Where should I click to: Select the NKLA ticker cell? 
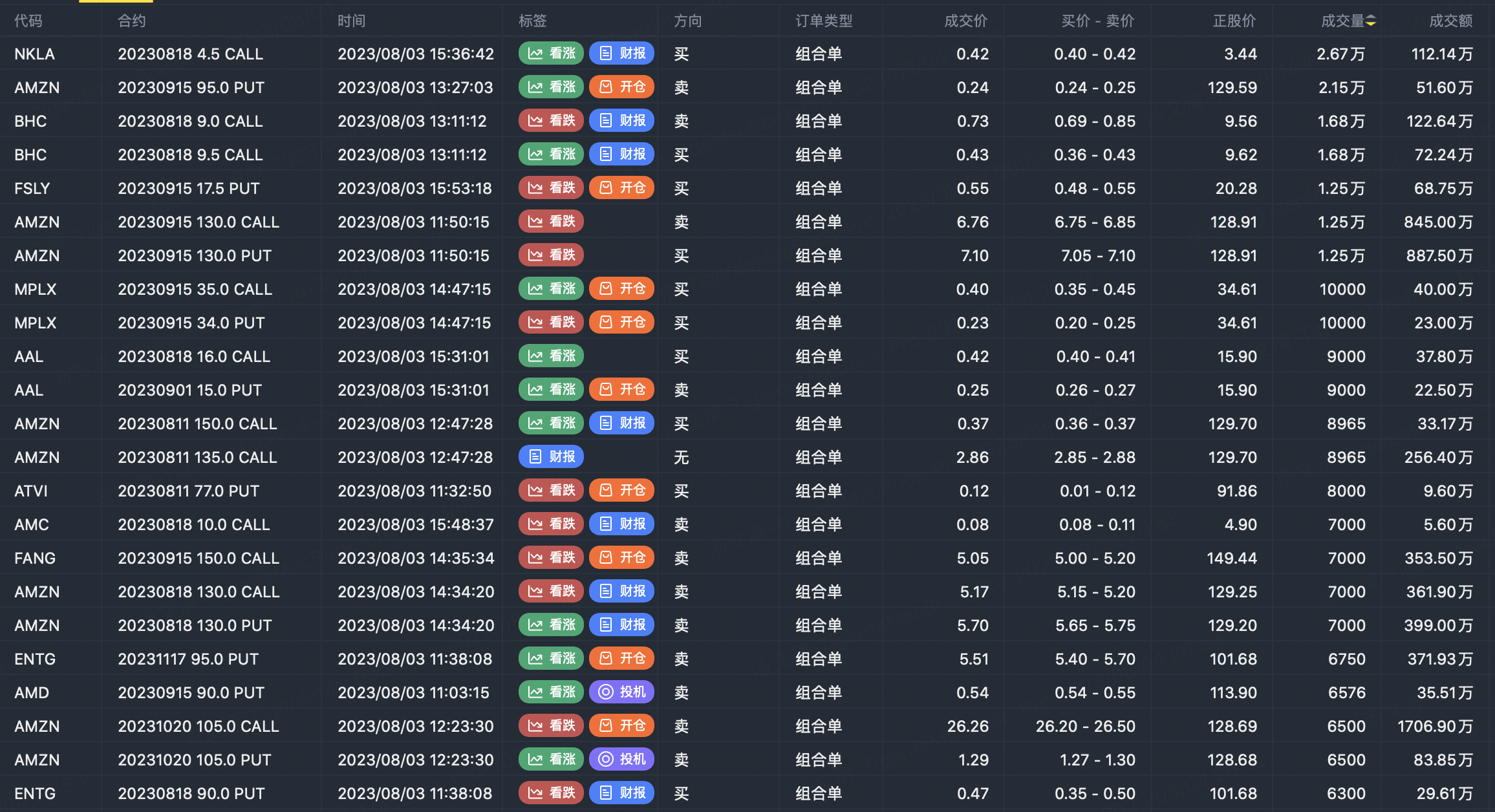[35, 54]
